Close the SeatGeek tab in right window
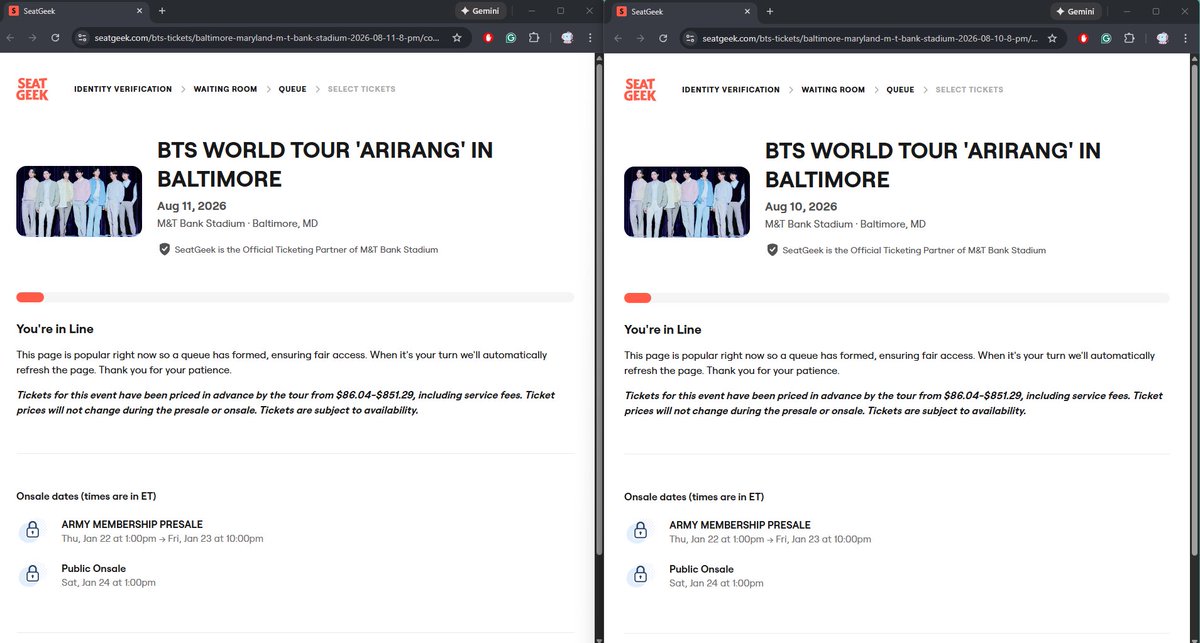1200x643 pixels. click(x=747, y=11)
